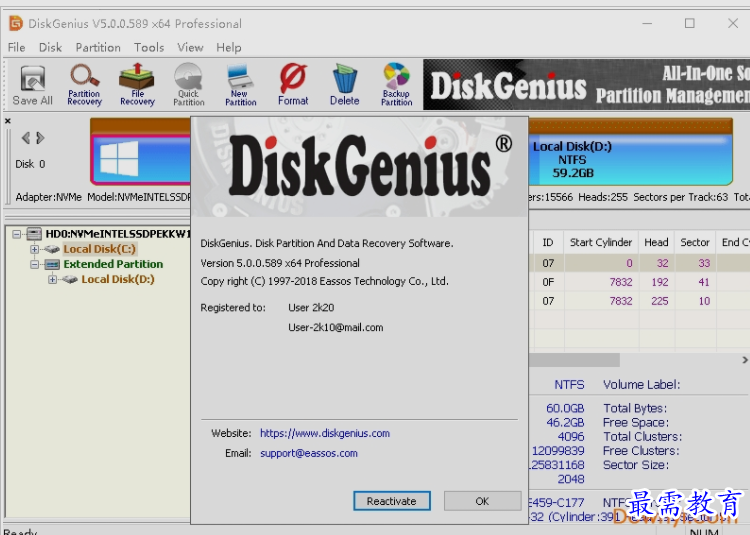Minimize the DiskGenius window
The width and height of the screenshot is (750, 535).
click(x=647, y=23)
